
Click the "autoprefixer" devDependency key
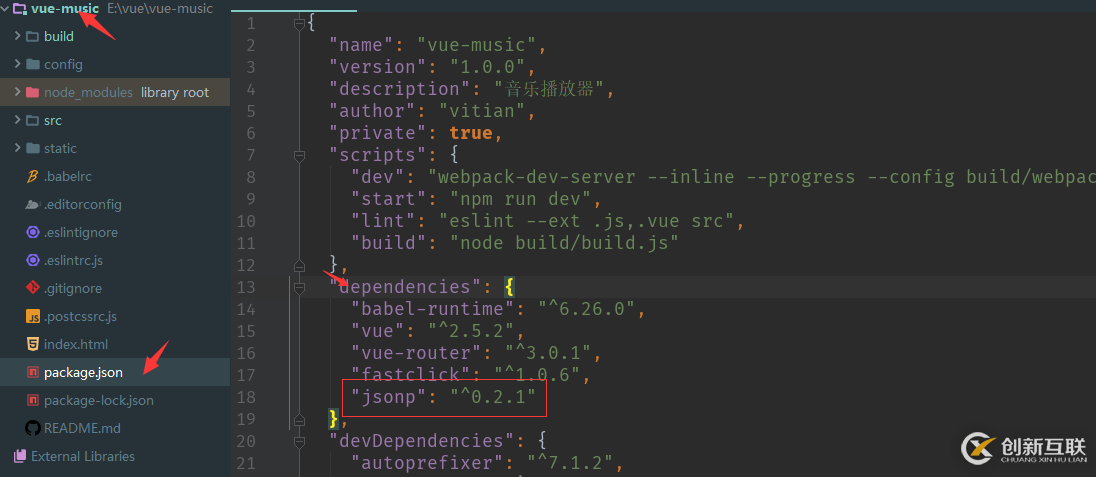[x=426, y=463]
